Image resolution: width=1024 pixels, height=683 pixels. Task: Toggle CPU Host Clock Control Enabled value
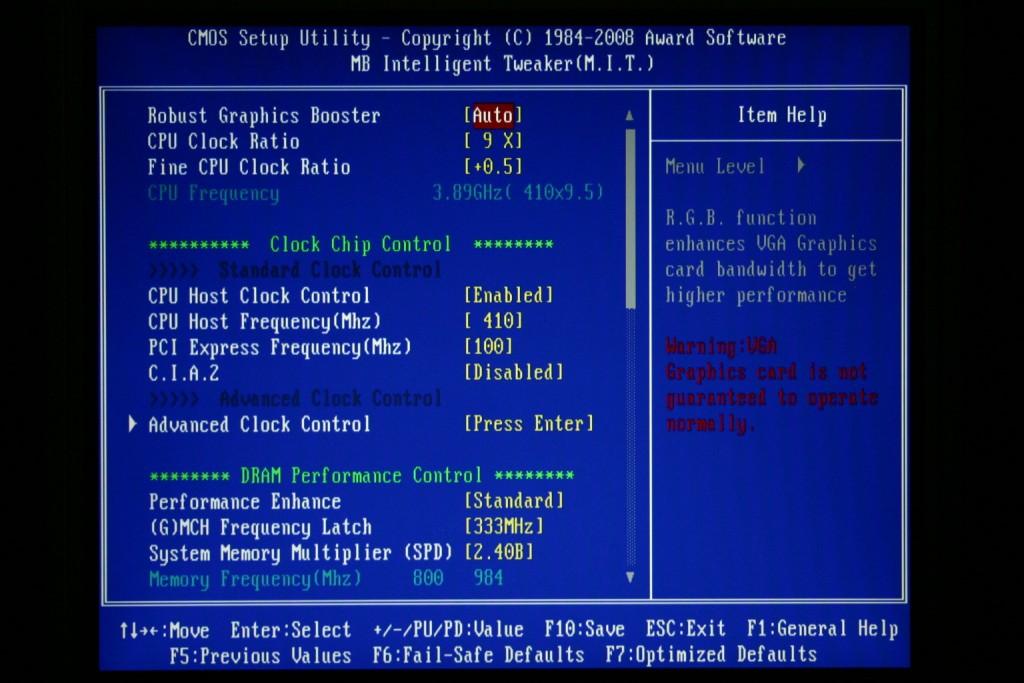tap(509, 295)
